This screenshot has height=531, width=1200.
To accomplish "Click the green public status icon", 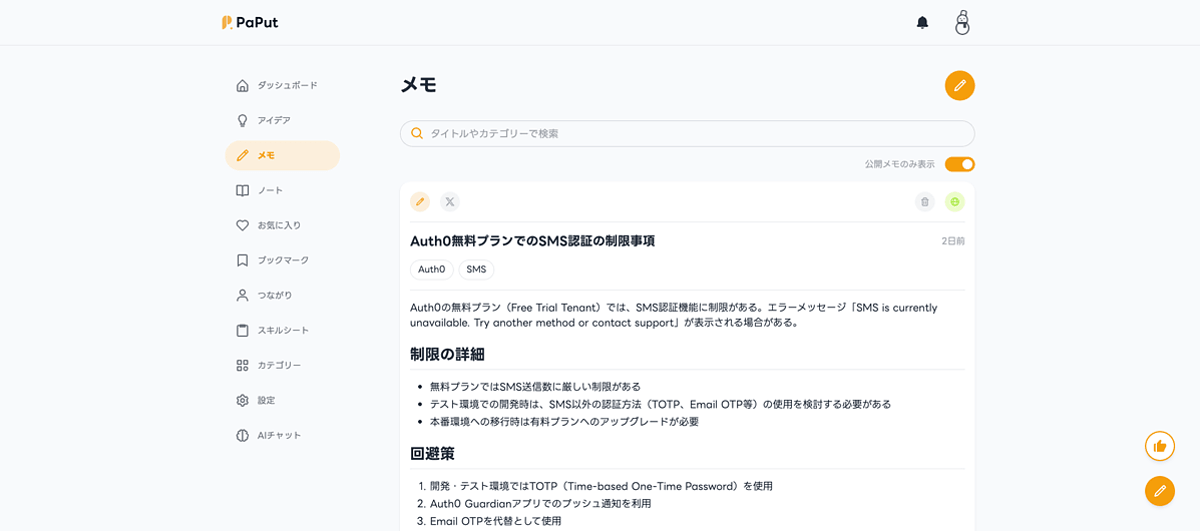I will (x=955, y=202).
